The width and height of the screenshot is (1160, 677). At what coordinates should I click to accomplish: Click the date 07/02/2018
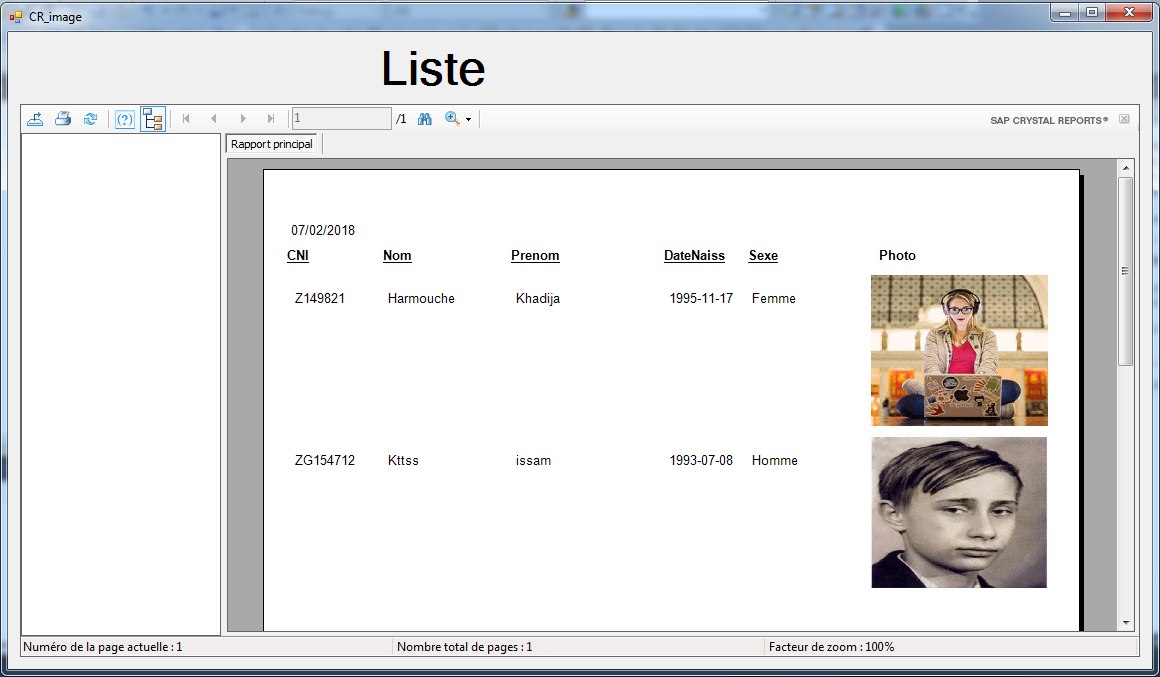coord(323,230)
